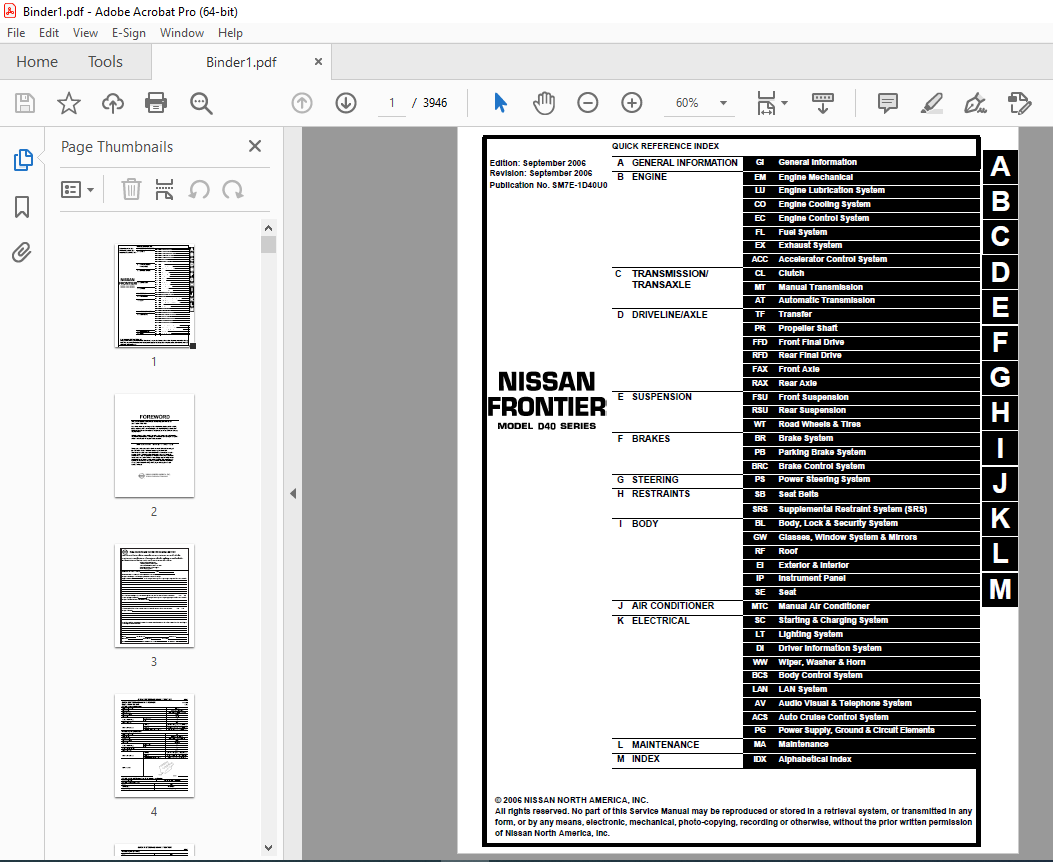This screenshot has width=1053, height=862.
Task: Open the AT Automatic Transmission entry
Action: [860, 301]
